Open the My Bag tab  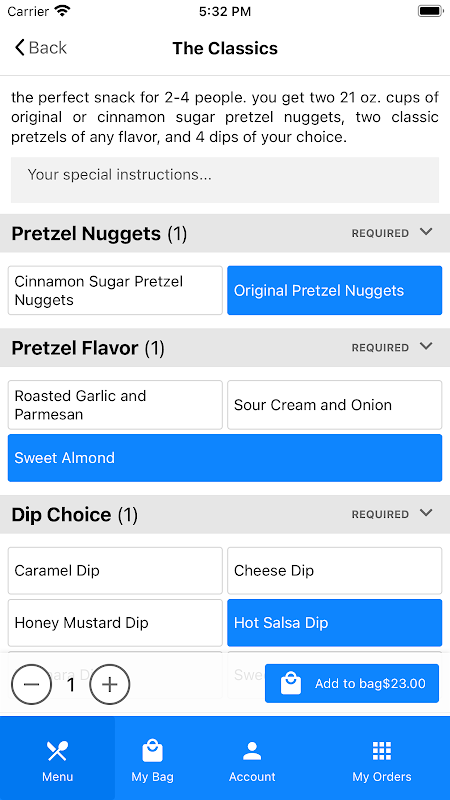tap(153, 758)
